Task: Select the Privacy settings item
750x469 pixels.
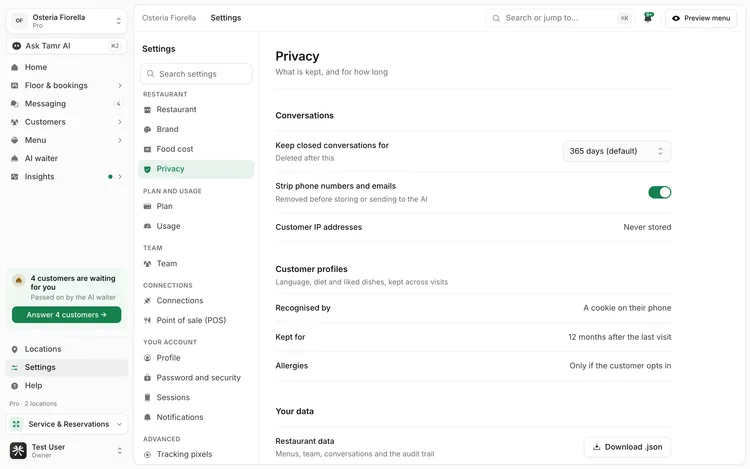Action: 196,169
